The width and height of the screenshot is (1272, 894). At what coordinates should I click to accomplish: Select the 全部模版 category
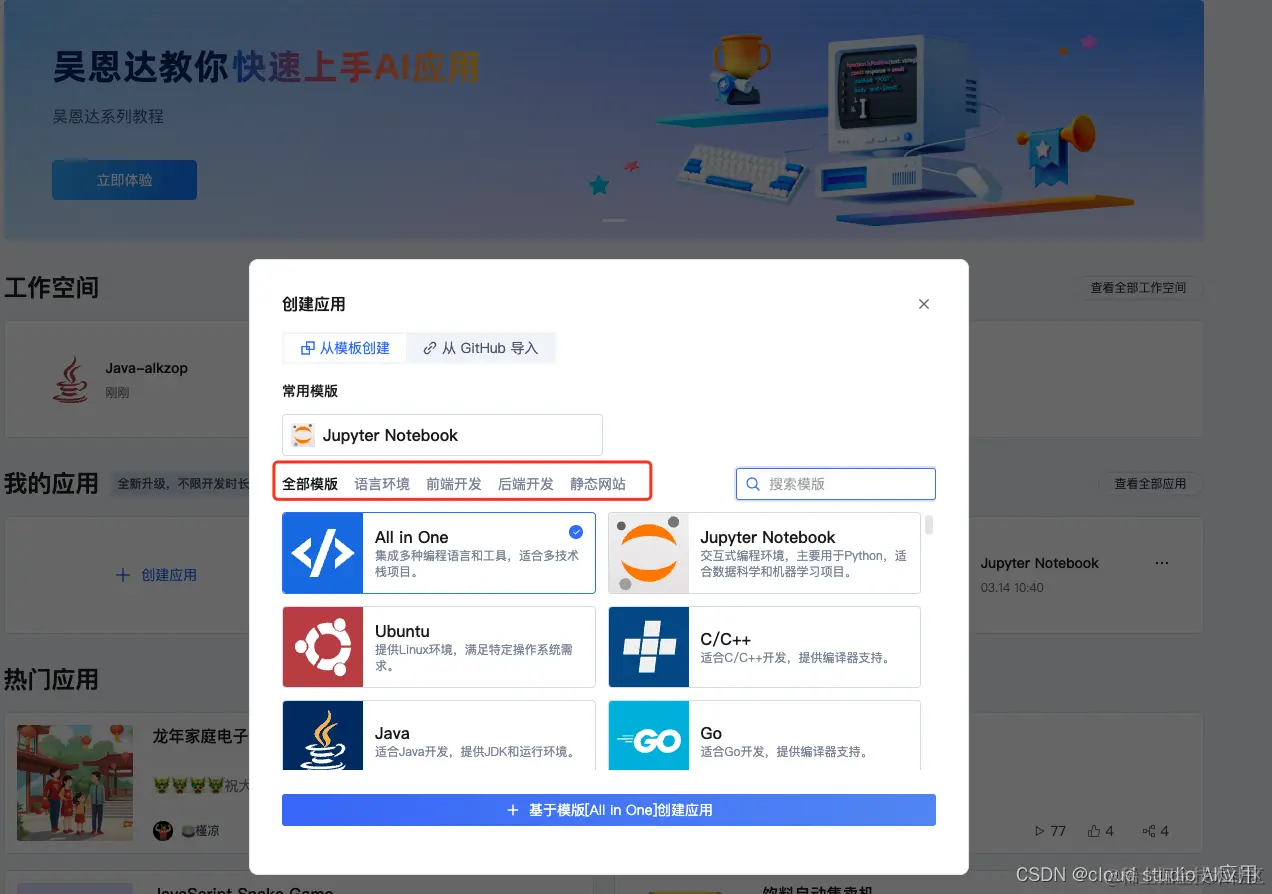click(x=310, y=484)
